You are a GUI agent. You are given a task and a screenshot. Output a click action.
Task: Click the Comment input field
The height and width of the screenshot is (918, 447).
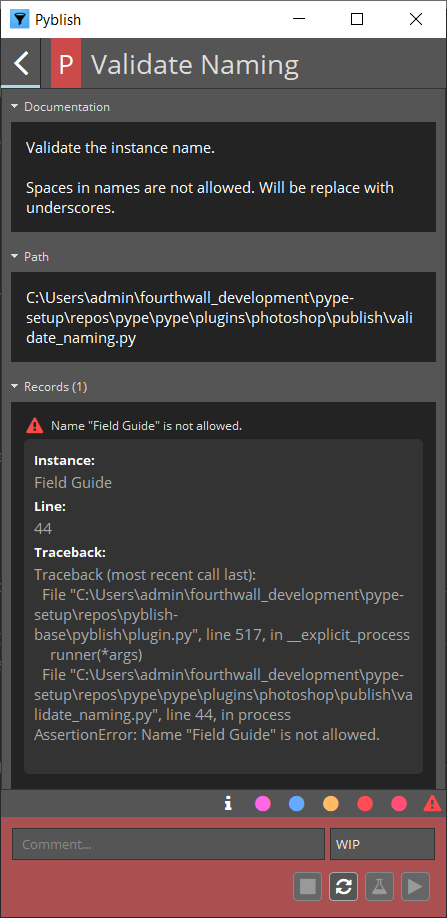(169, 844)
